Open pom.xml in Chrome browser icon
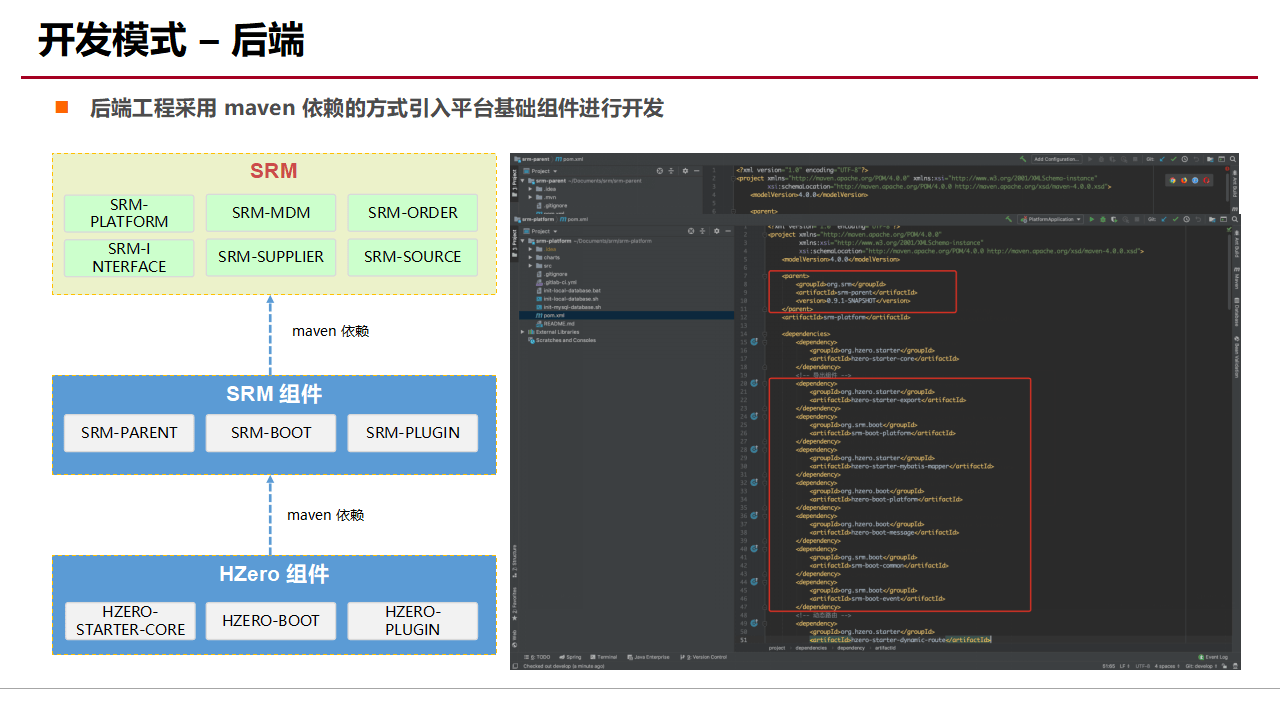This screenshot has height=720, width=1280. click(1172, 180)
